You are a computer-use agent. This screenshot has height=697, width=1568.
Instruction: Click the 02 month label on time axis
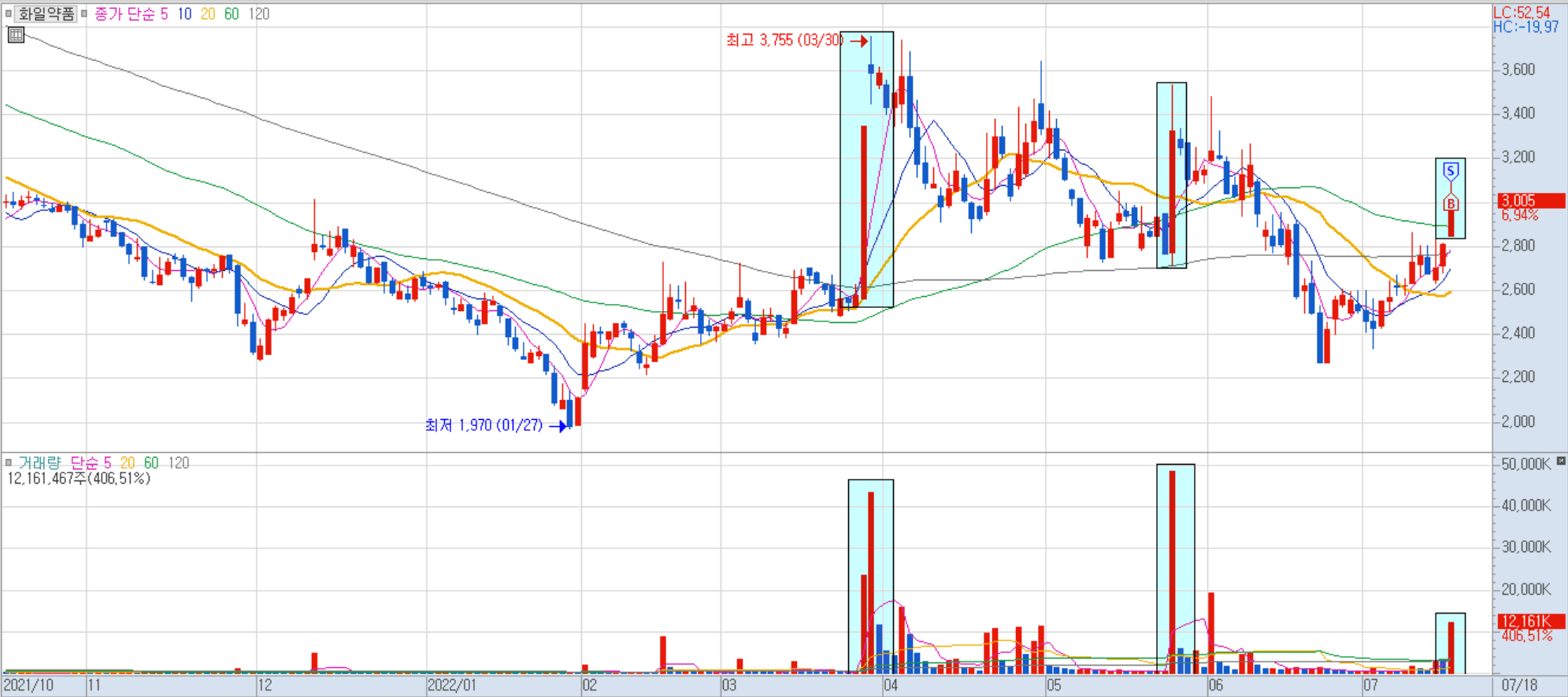click(x=590, y=685)
